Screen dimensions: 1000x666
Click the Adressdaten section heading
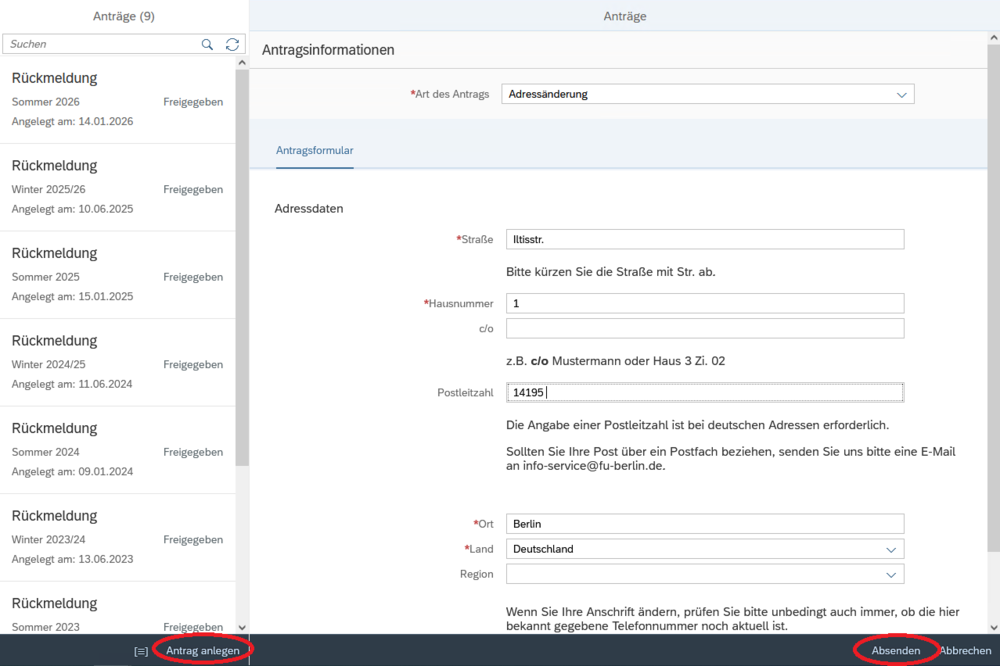pyautogui.click(x=309, y=209)
